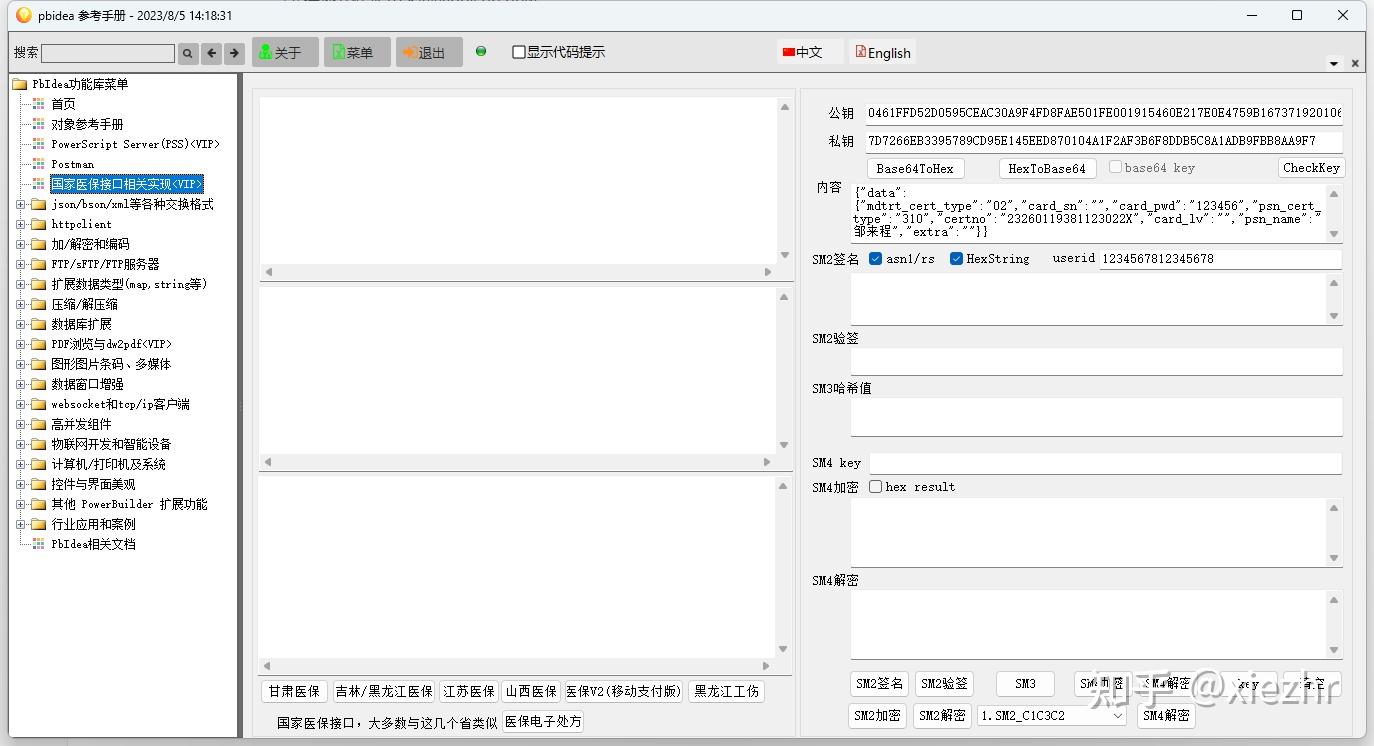This screenshot has height=746, width=1374.
Task: Switch language to English
Action: coord(882,51)
